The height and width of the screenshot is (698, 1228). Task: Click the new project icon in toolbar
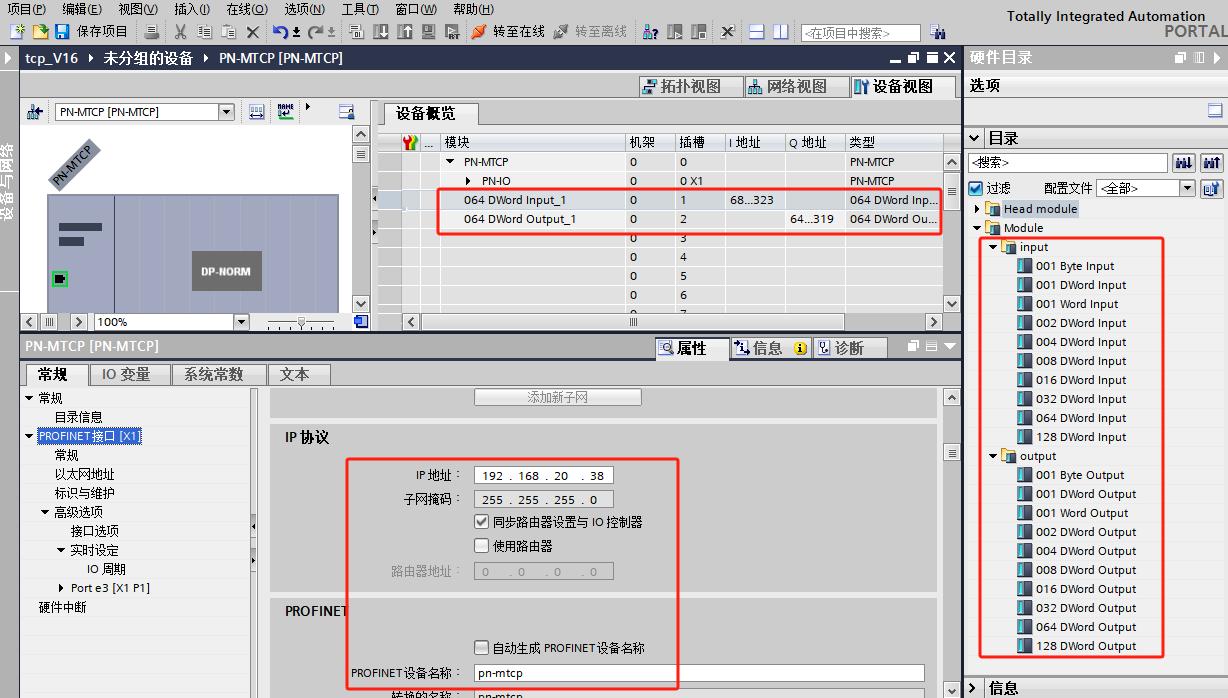point(16,32)
